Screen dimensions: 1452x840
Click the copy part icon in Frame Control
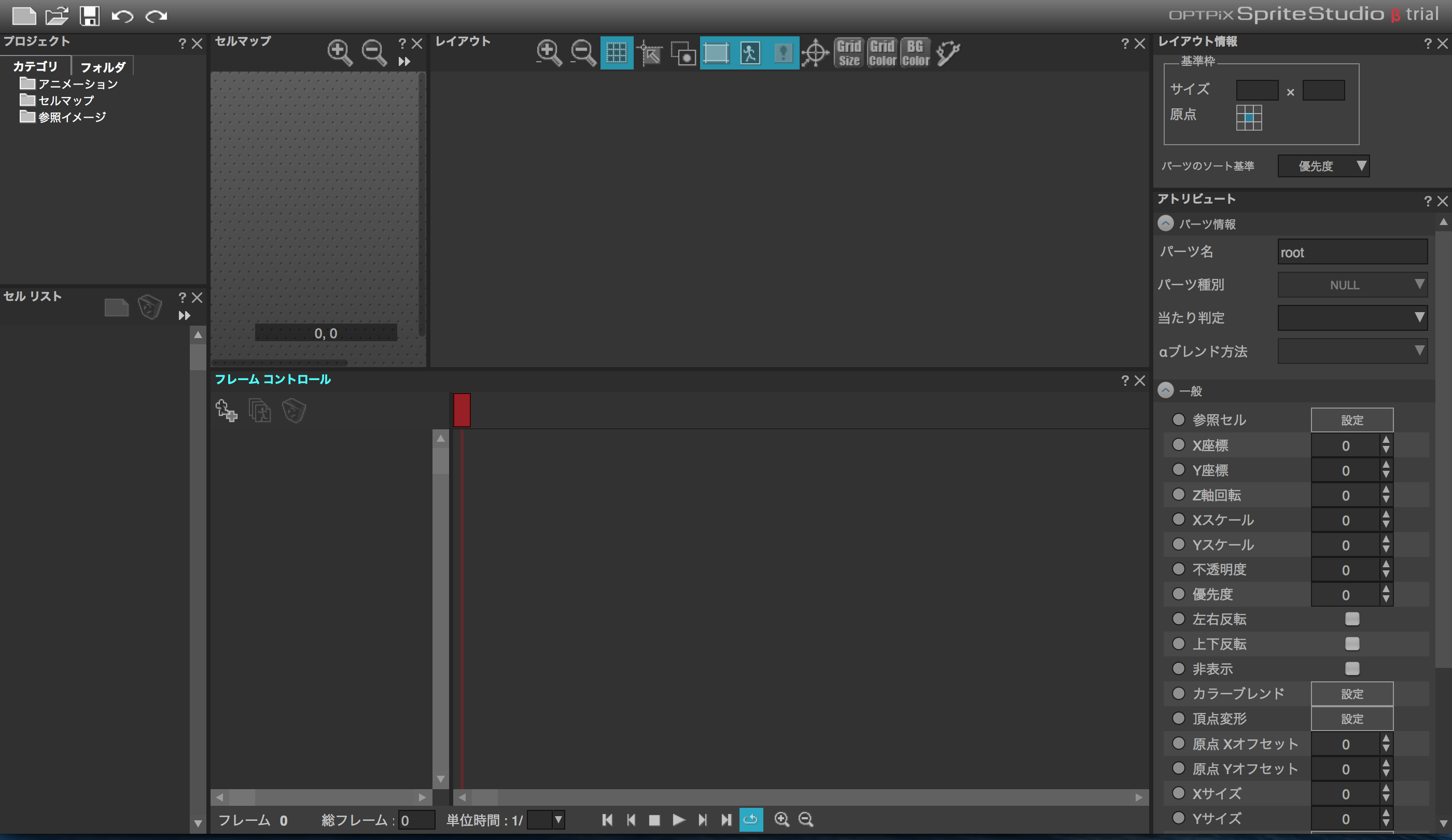(x=260, y=411)
